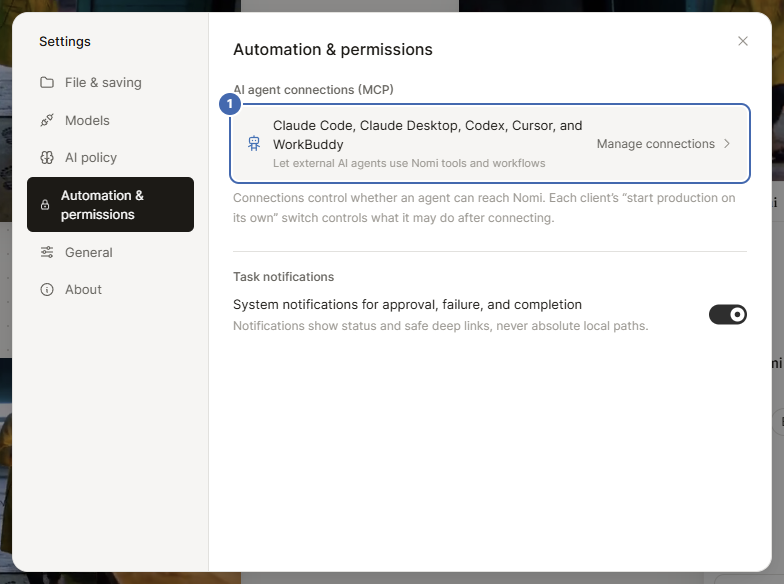Click the Notifications show status description text
The image size is (784, 584).
[x=440, y=326]
